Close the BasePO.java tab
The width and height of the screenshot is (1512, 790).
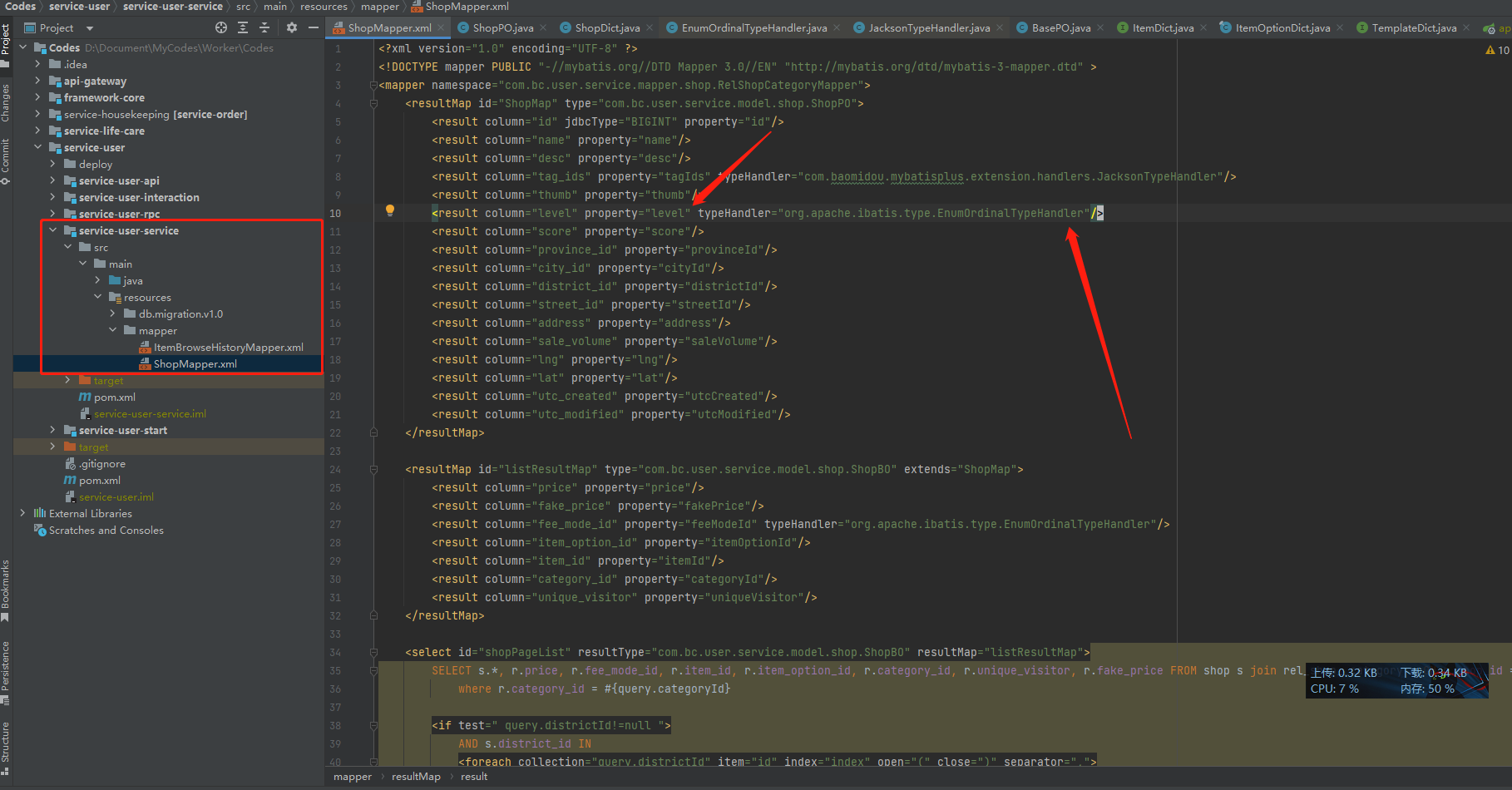[x=1100, y=27]
